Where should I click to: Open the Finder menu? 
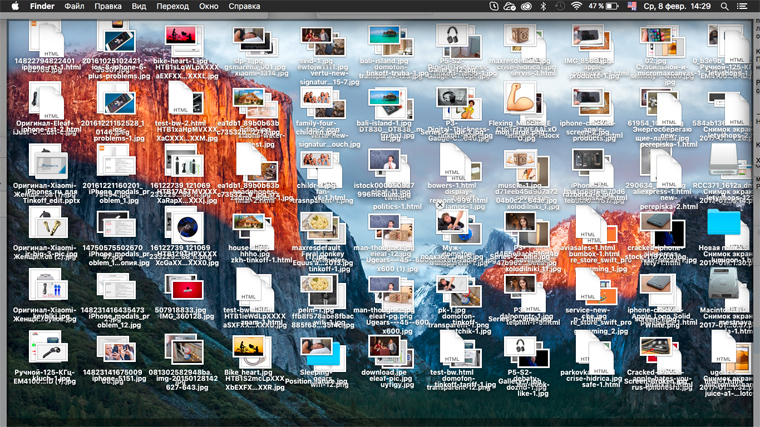pos(43,7)
